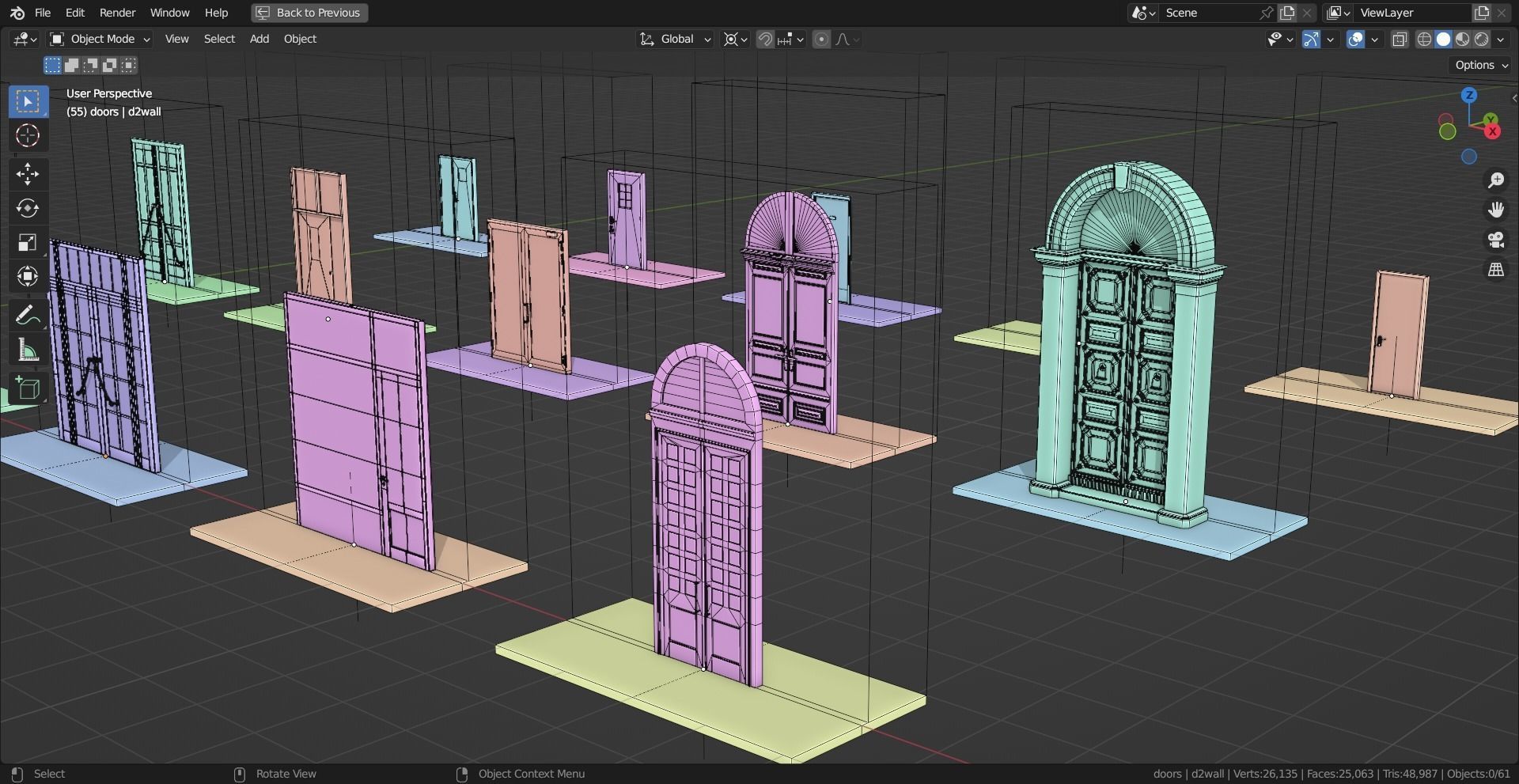The image size is (1519, 784).
Task: Click the New Scene copy icon
Action: pyautogui.click(x=1287, y=13)
